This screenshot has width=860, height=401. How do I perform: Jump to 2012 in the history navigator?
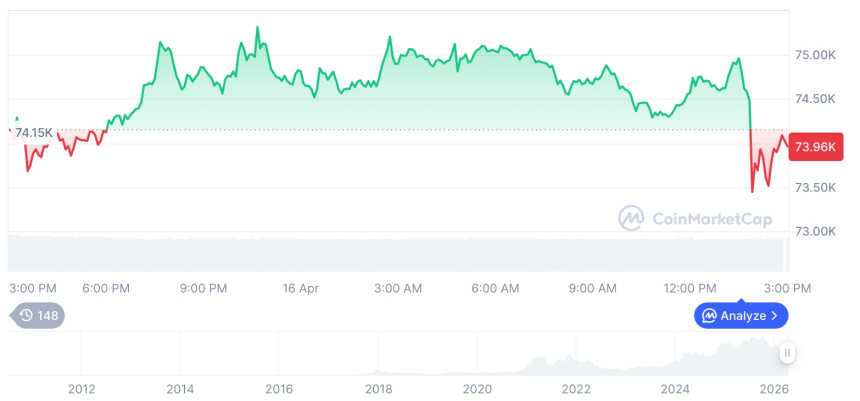[x=81, y=388]
